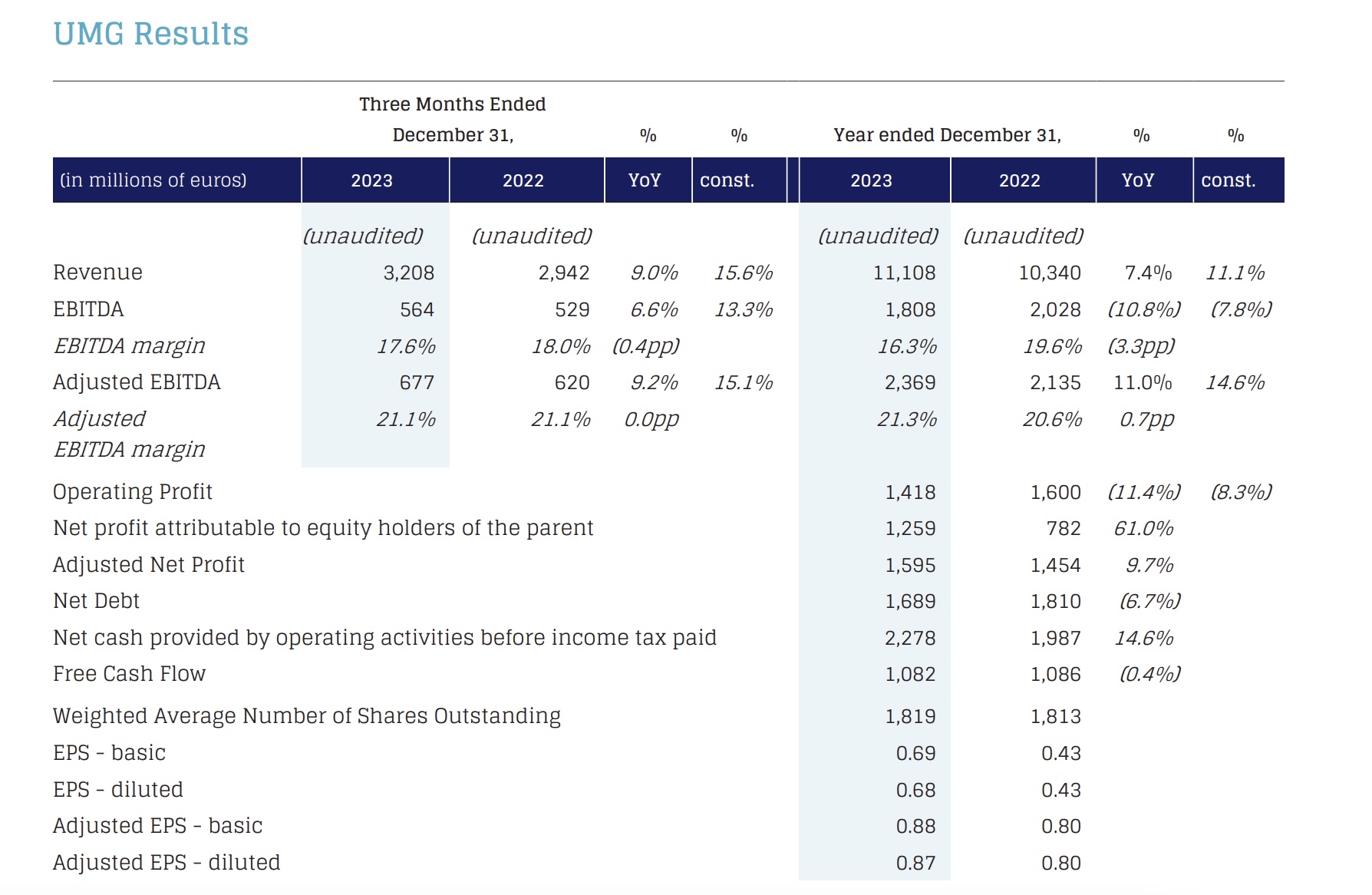Click full-year revenue YoY 7.4%
Screen dimensions: 1372x895
click(1148, 273)
